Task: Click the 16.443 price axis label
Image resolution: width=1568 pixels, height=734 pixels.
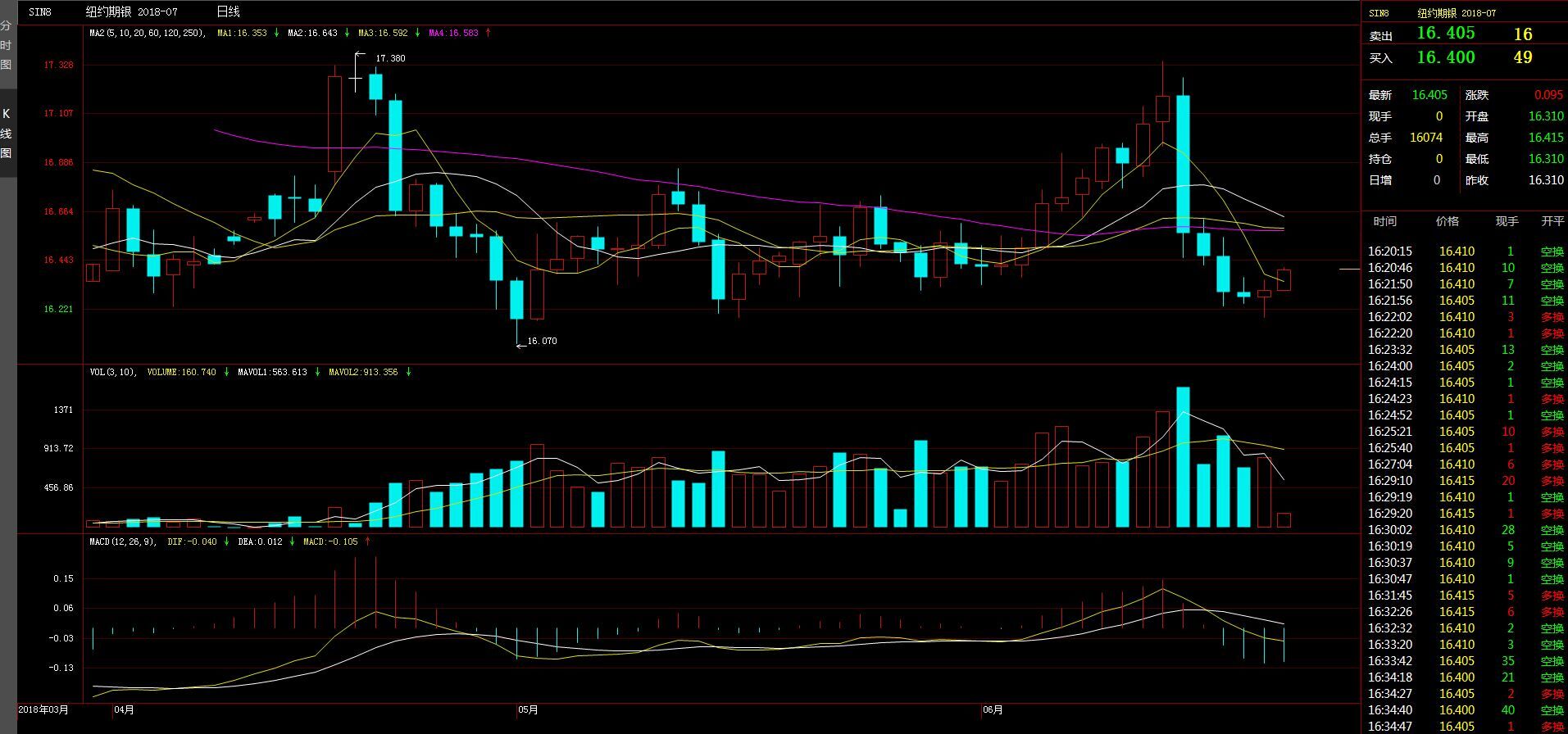Action: point(58,261)
